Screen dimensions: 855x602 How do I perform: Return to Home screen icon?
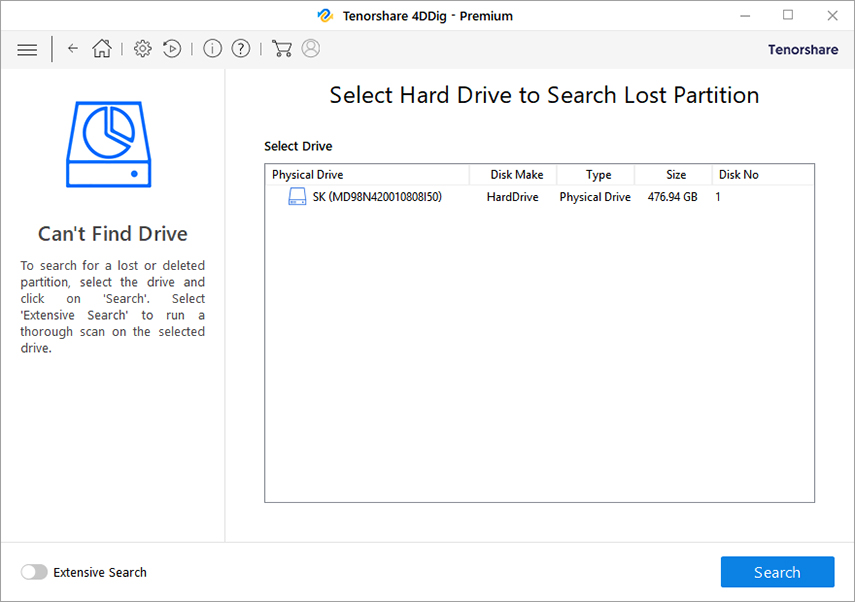(101, 49)
